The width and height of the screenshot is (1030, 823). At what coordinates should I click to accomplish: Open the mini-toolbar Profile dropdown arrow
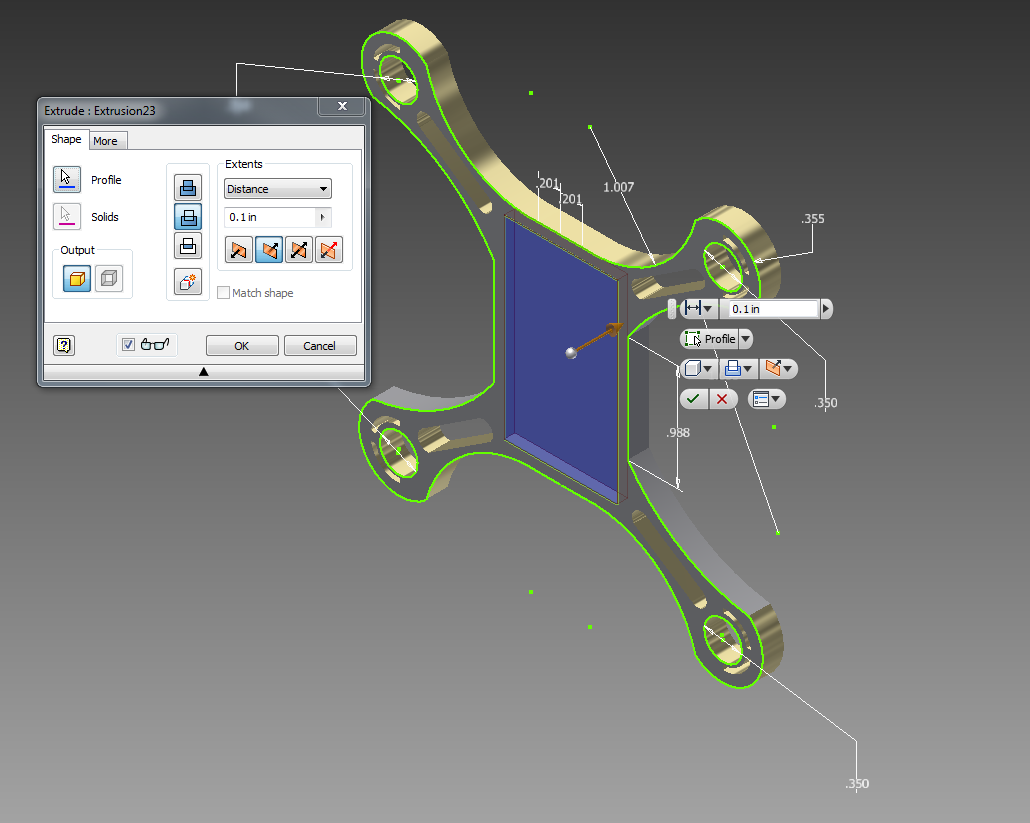745,339
